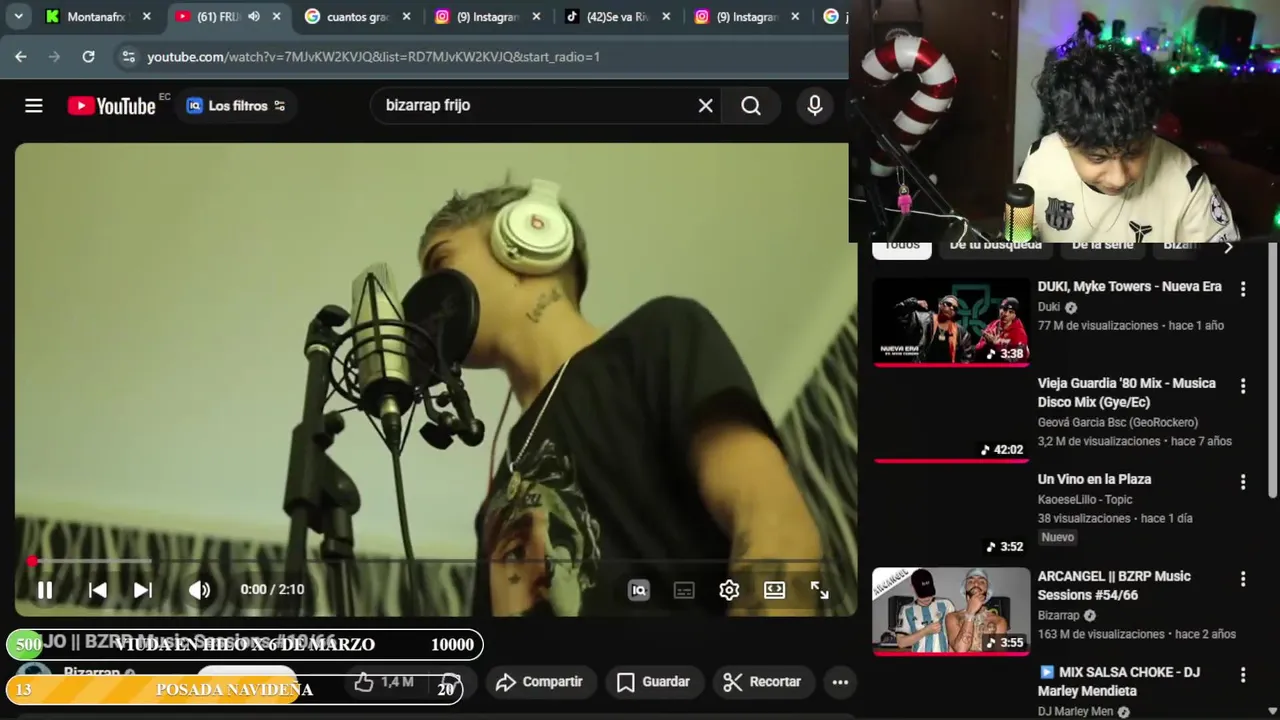Open options menu for ARCANGEL BZRP video
The image size is (1280, 720).
tap(1243, 579)
